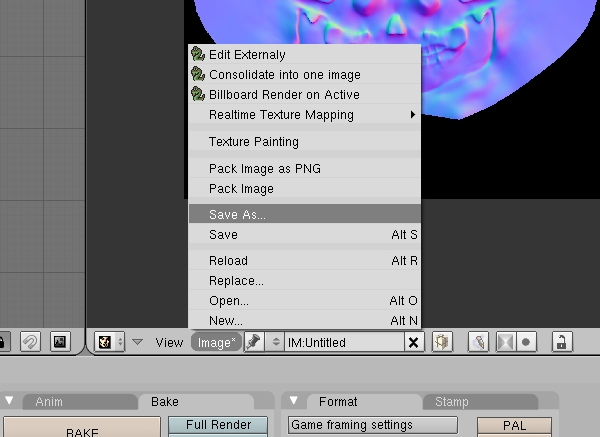Open the image browse datablock selector
This screenshot has height=437, width=600.
275,342
